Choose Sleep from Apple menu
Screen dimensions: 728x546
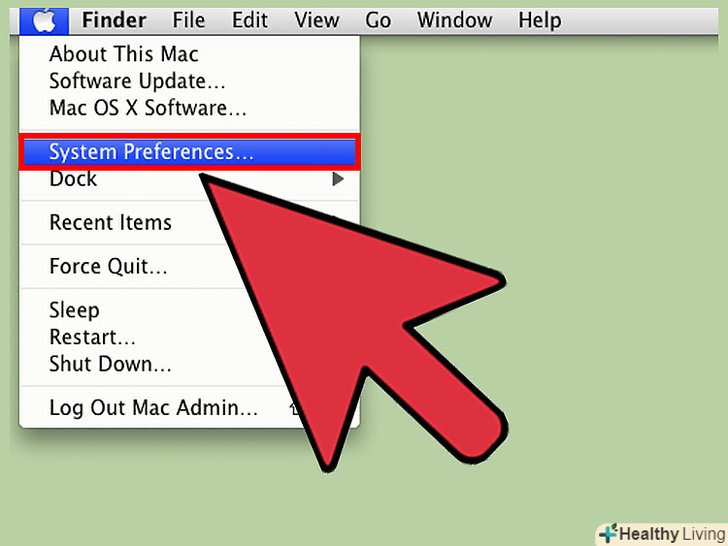(74, 310)
